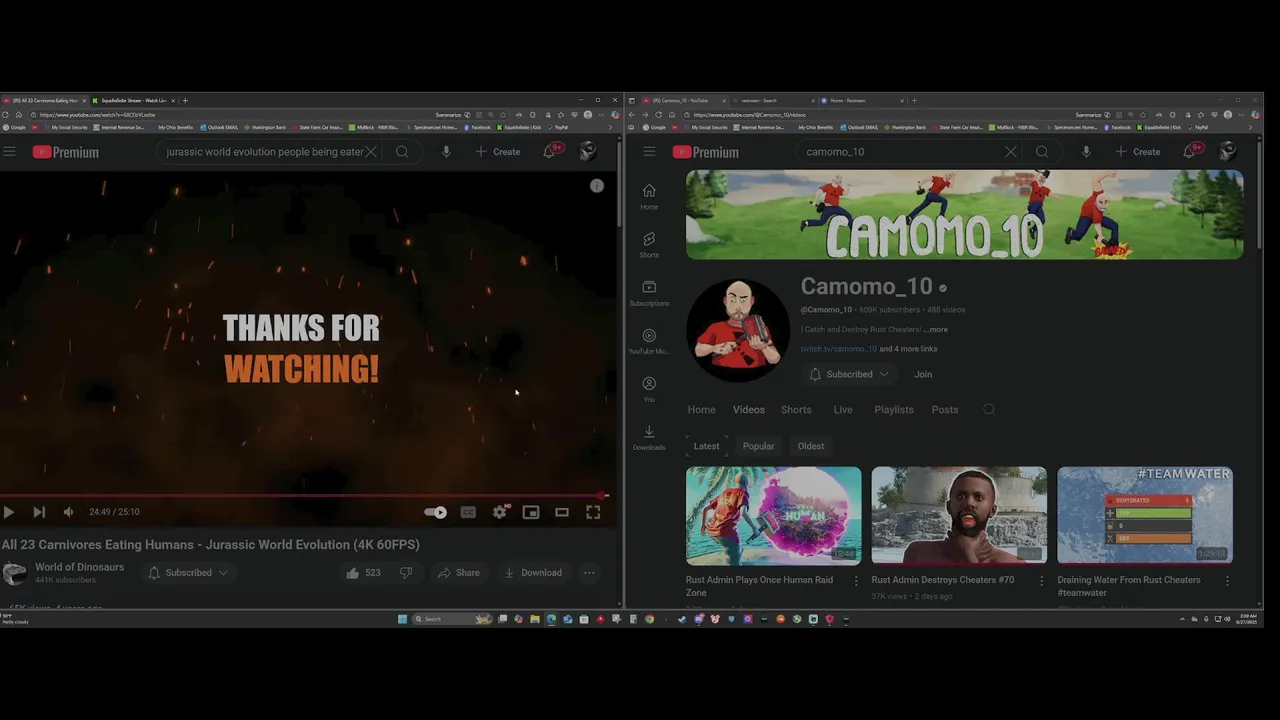Expand Subscribed dropdown for World of Dinosaurs

[x=188, y=573]
